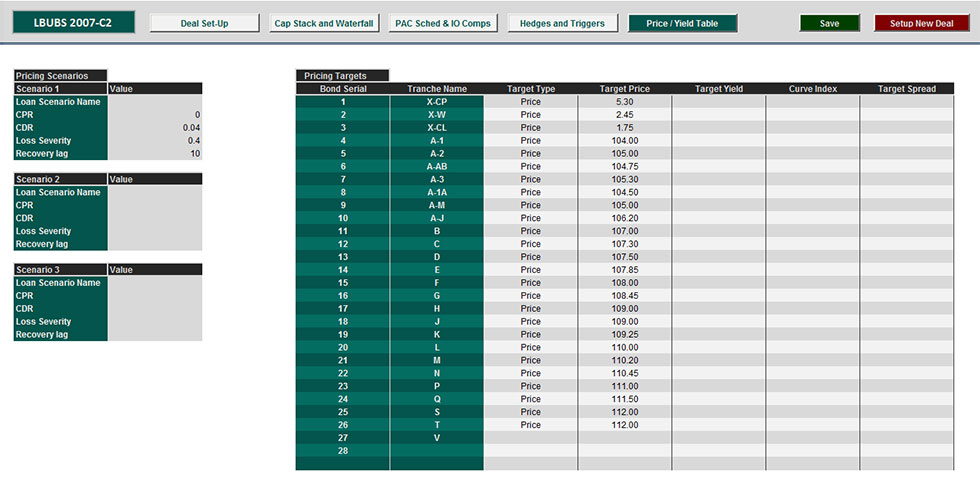Select the Price / Yield Table tab

click(682, 23)
